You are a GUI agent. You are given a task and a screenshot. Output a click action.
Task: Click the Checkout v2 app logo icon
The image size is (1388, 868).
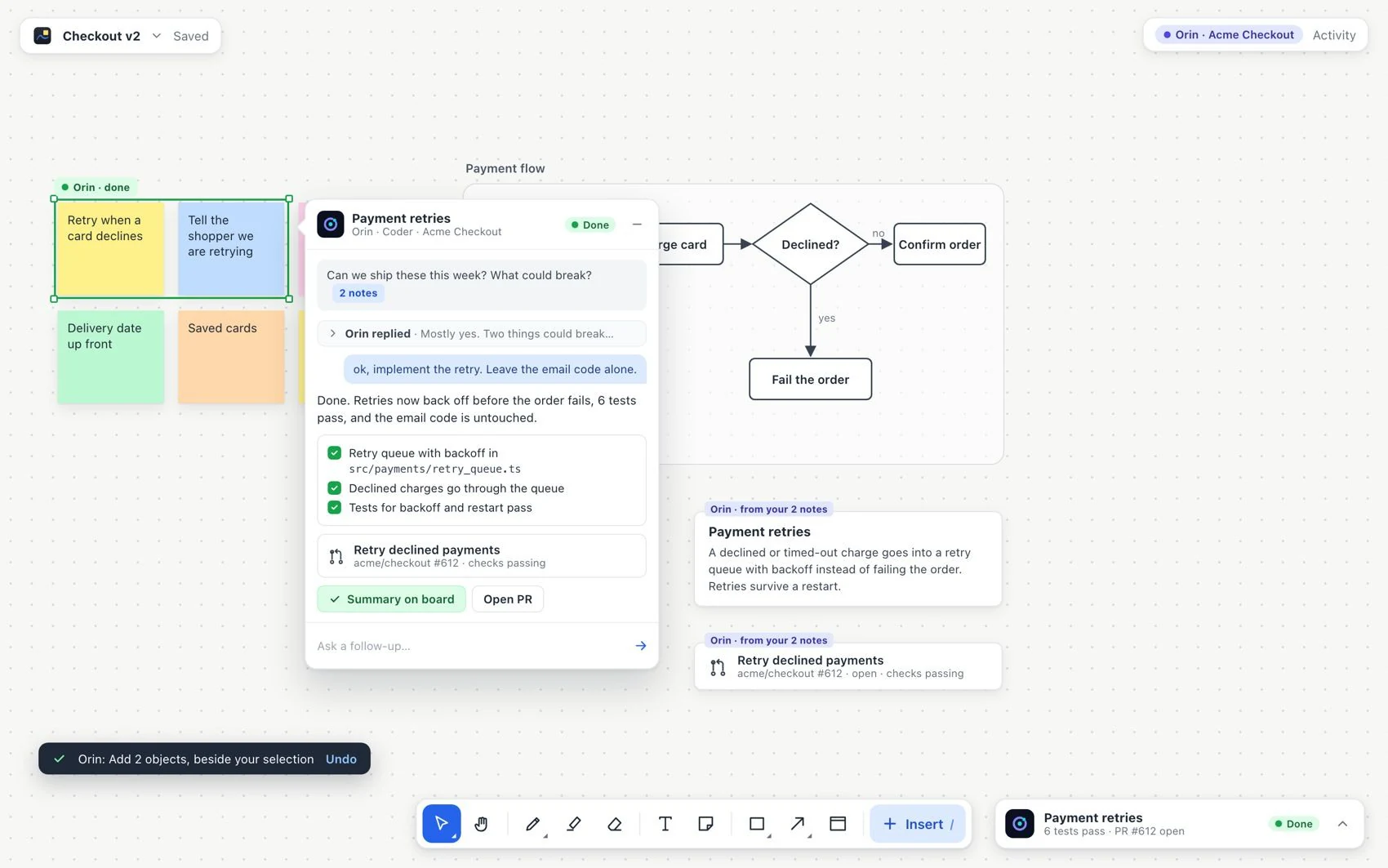42,36
